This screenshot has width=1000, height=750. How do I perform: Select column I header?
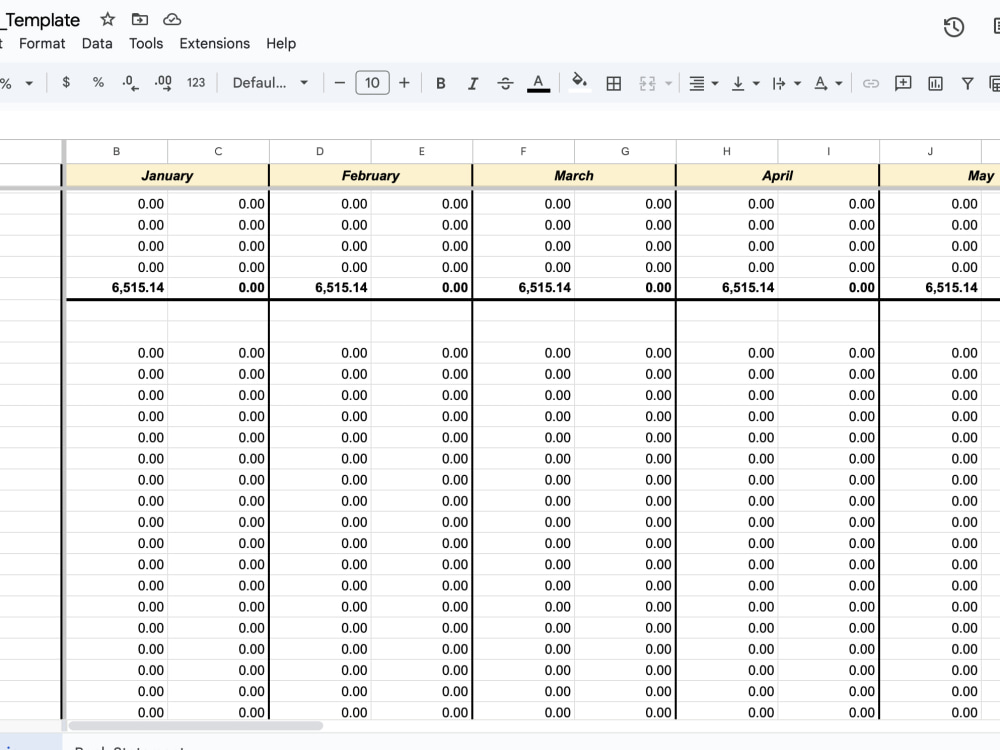[x=828, y=151]
